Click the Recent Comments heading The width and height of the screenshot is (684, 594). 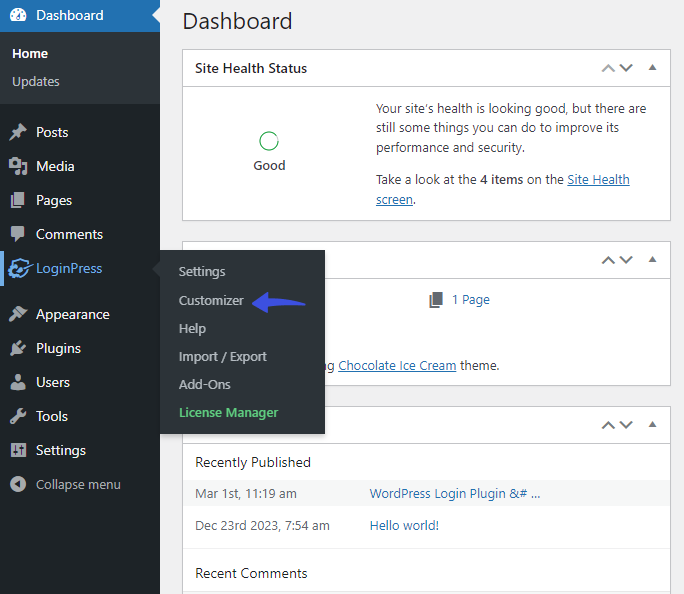251,573
